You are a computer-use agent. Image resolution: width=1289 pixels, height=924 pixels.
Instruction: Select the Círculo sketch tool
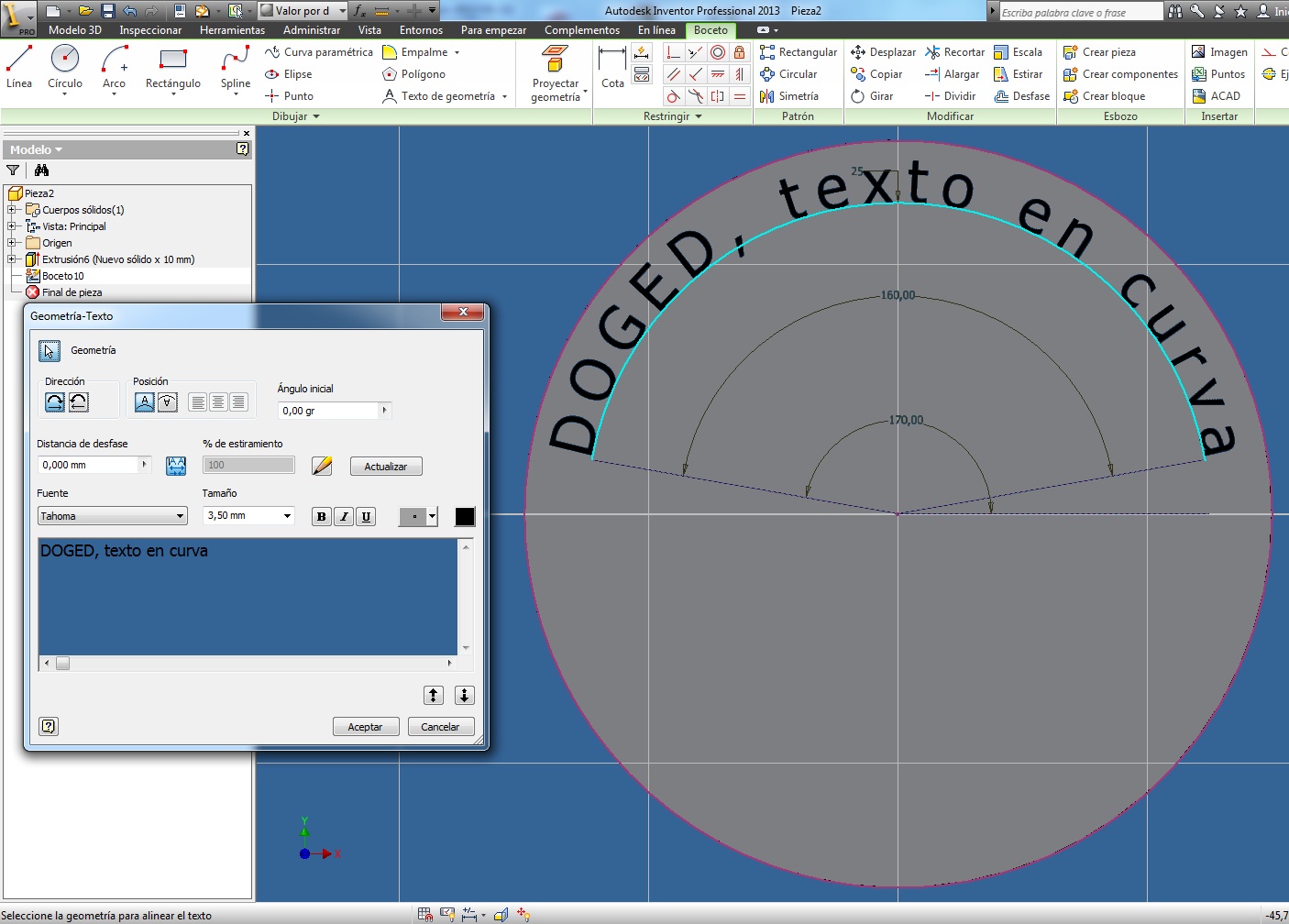(65, 69)
